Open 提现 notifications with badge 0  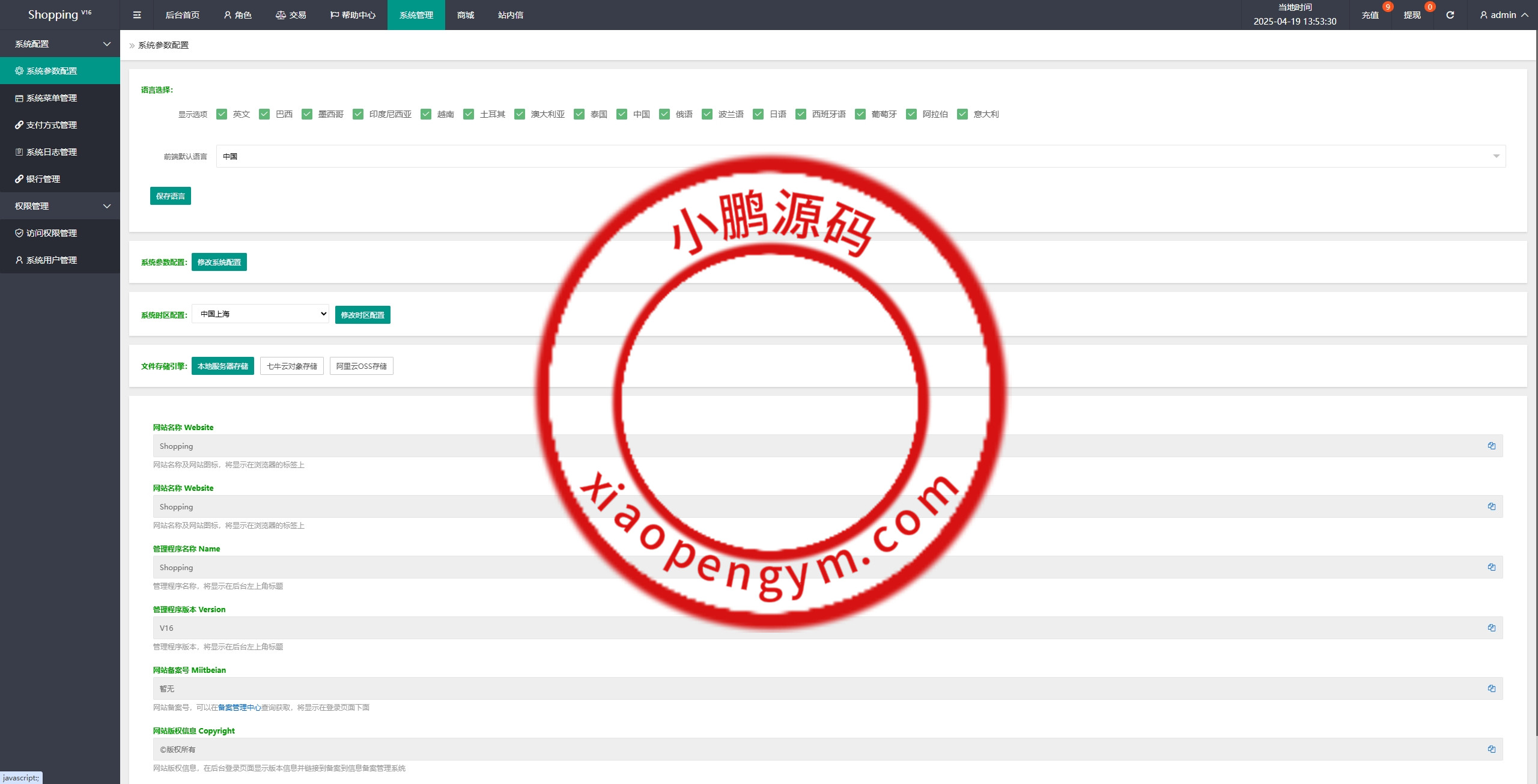point(1412,15)
